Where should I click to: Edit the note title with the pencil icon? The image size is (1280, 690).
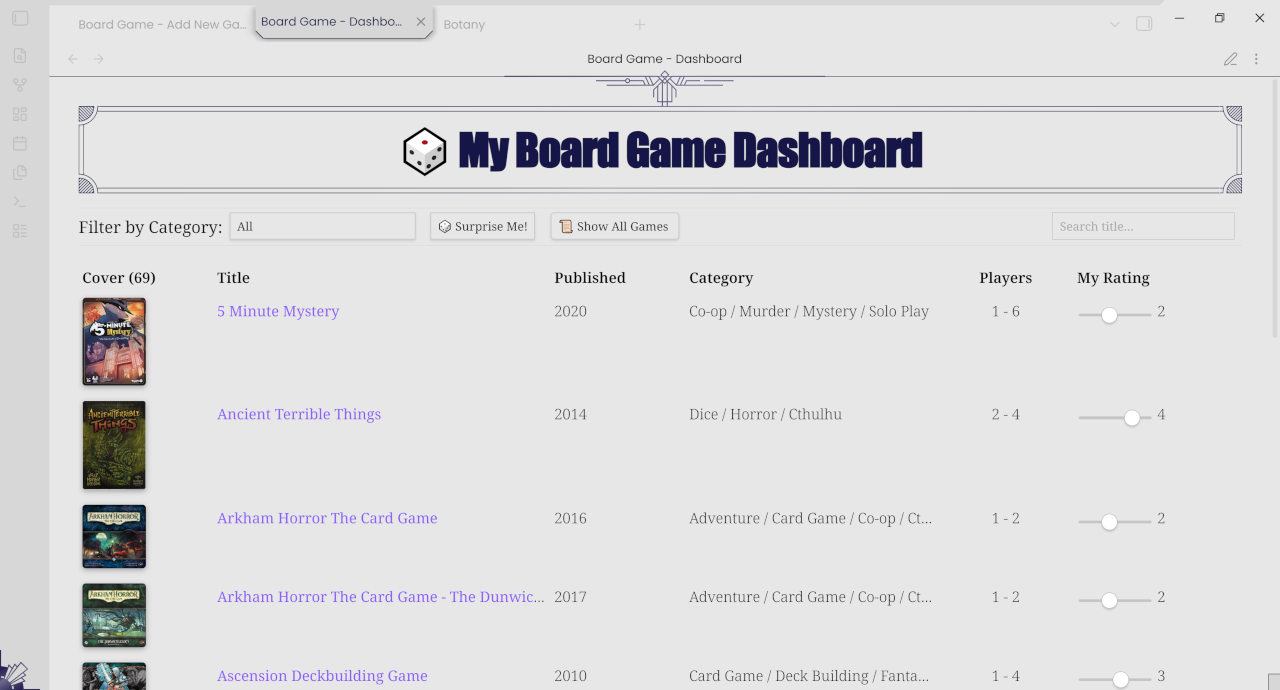(x=1230, y=59)
